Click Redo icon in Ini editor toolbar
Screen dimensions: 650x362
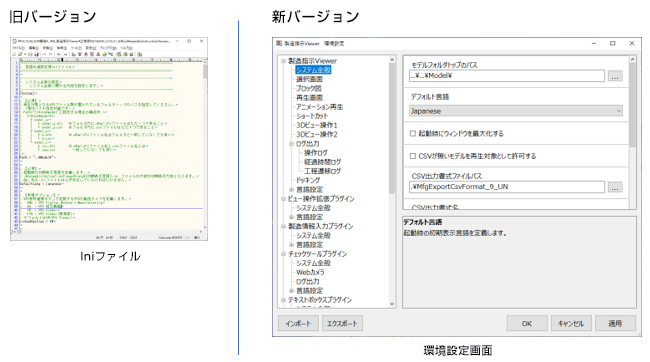point(51,54)
